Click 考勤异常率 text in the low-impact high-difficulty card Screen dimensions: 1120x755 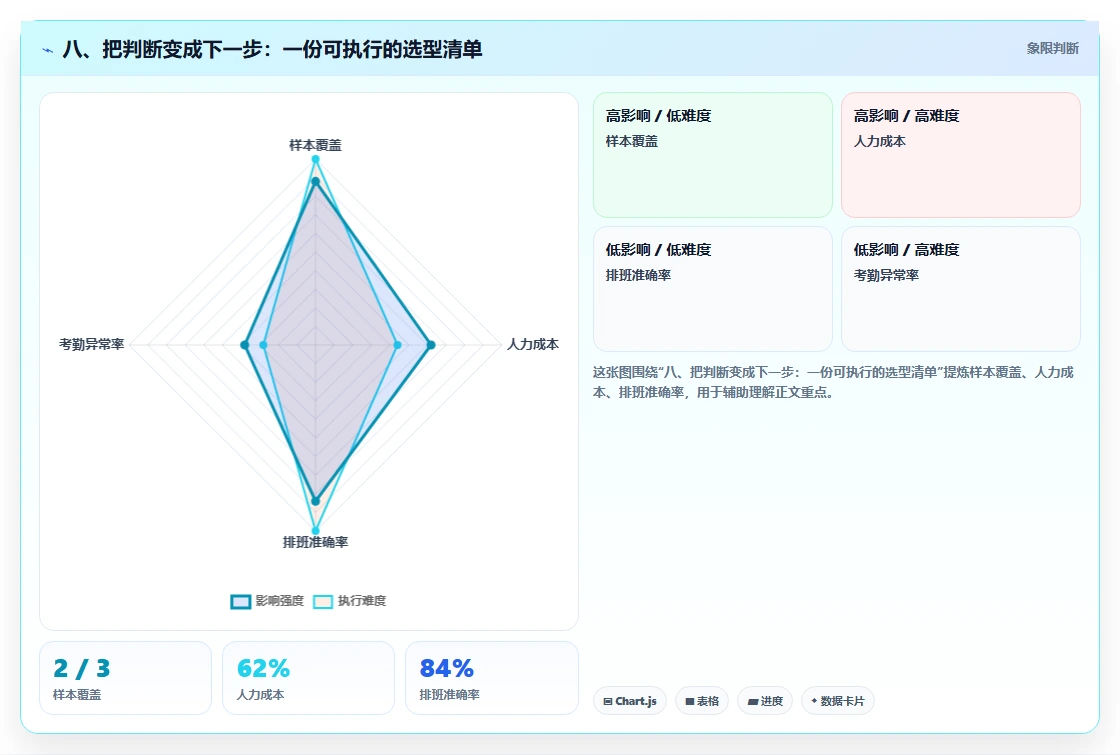886,275
